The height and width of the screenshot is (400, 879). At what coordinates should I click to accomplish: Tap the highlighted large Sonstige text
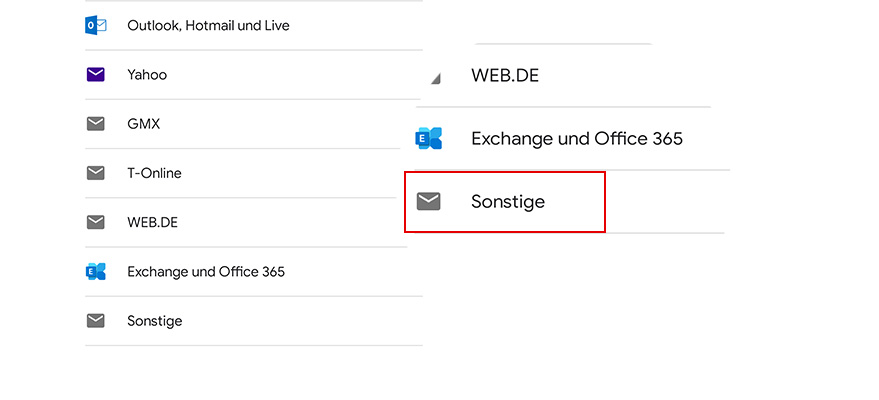coord(508,202)
